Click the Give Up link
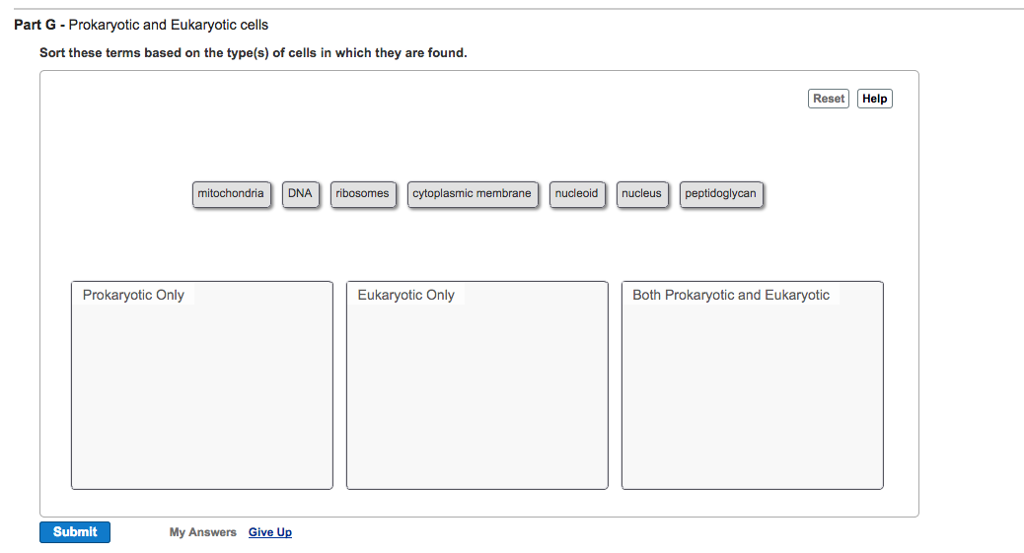Viewport: 1024px width, 553px height. pyautogui.click(x=270, y=533)
